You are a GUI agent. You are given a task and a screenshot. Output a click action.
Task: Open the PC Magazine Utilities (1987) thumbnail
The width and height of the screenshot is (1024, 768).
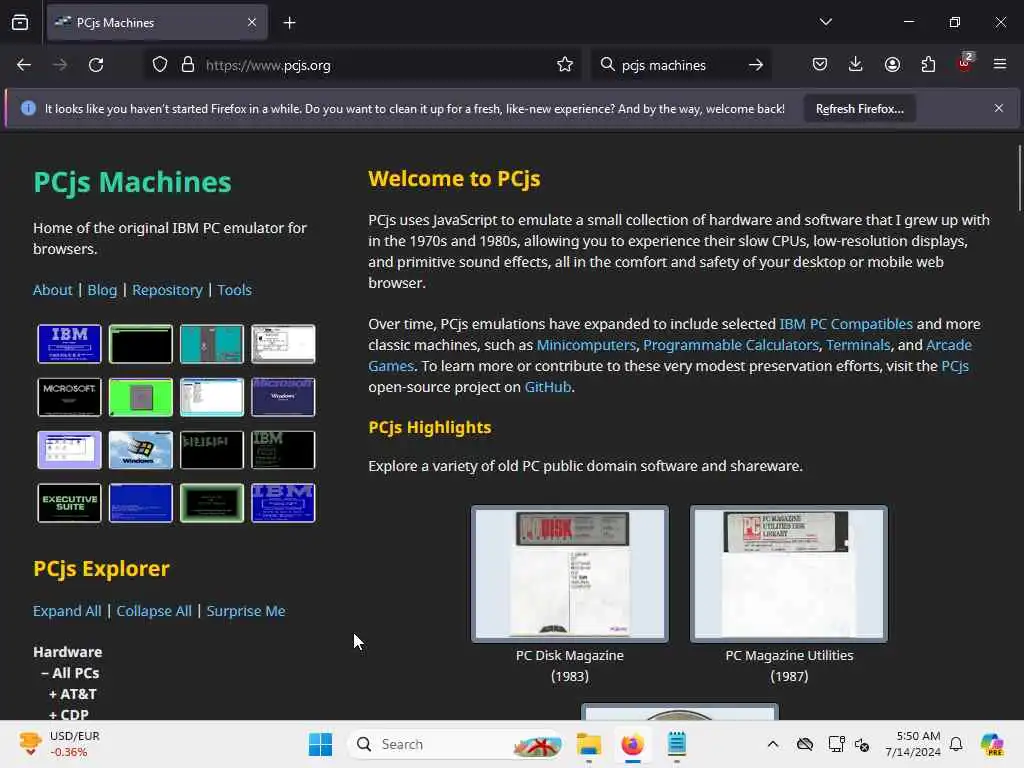click(789, 573)
